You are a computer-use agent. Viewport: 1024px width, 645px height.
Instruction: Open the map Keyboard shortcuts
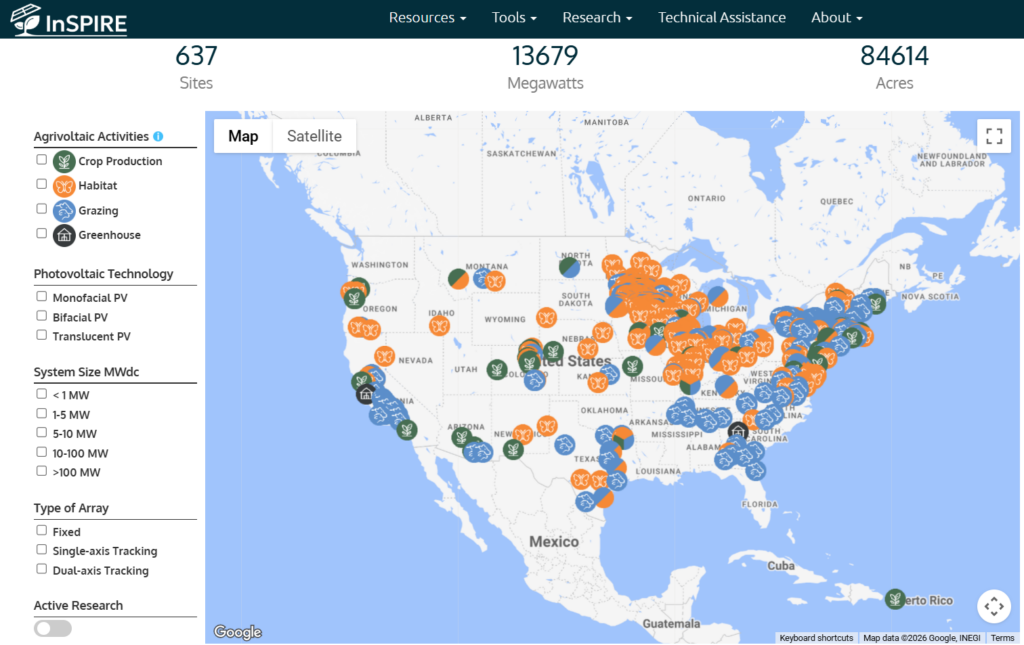(x=816, y=638)
